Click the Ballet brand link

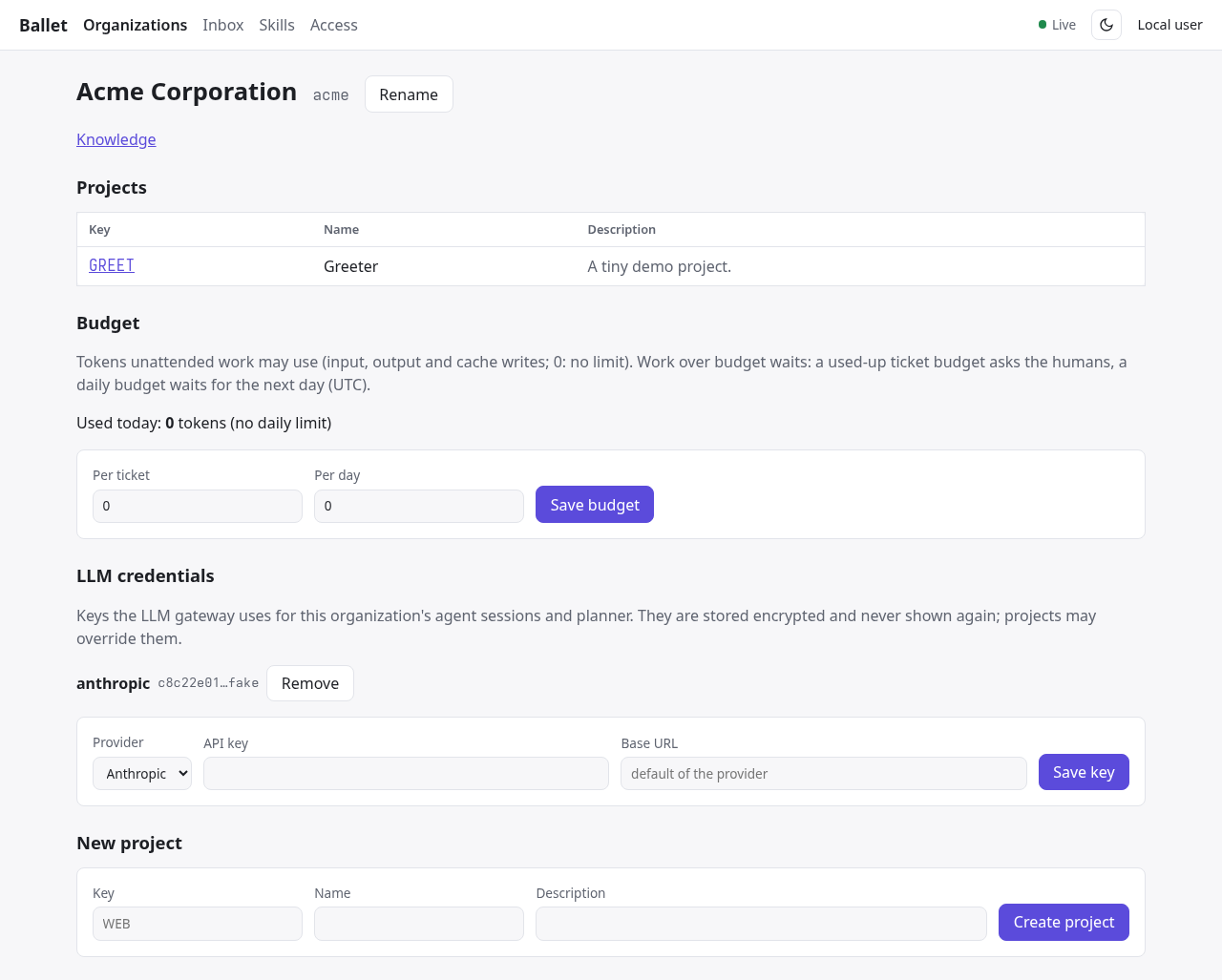pyautogui.click(x=43, y=25)
